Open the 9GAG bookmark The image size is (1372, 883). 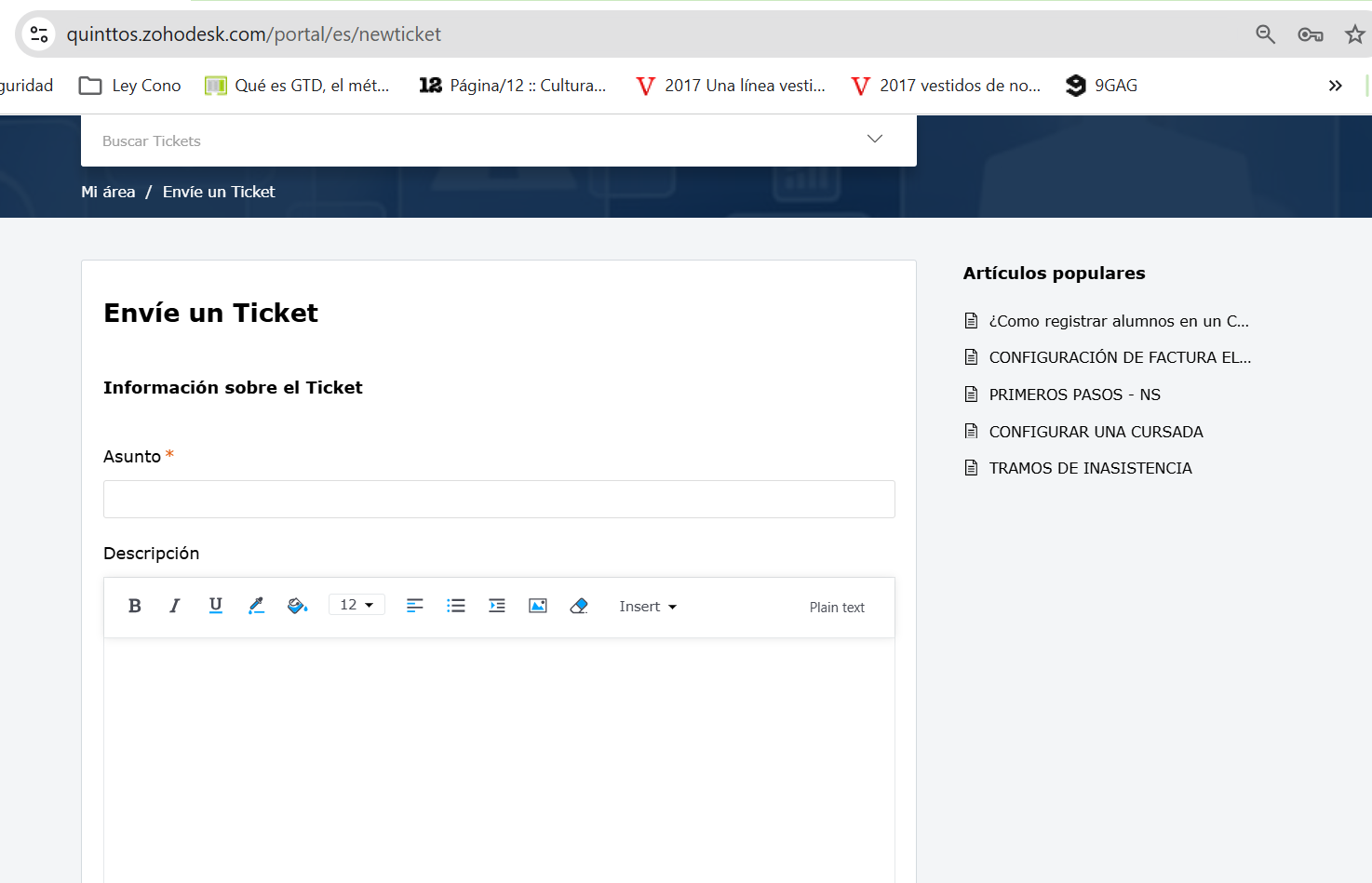pyautogui.click(x=1102, y=86)
